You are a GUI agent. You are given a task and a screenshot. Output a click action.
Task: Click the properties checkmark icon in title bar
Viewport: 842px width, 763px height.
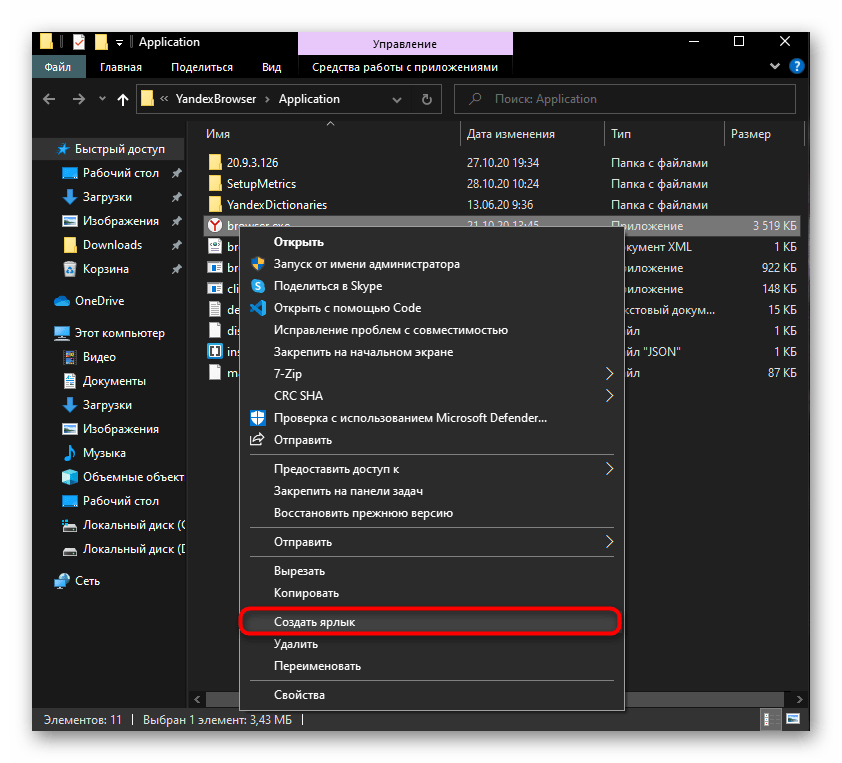click(x=79, y=42)
